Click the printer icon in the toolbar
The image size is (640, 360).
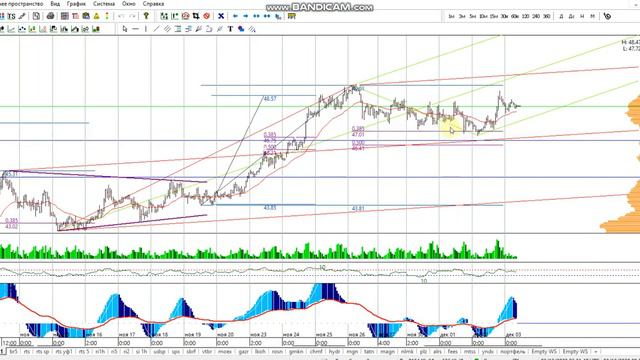[51, 16]
